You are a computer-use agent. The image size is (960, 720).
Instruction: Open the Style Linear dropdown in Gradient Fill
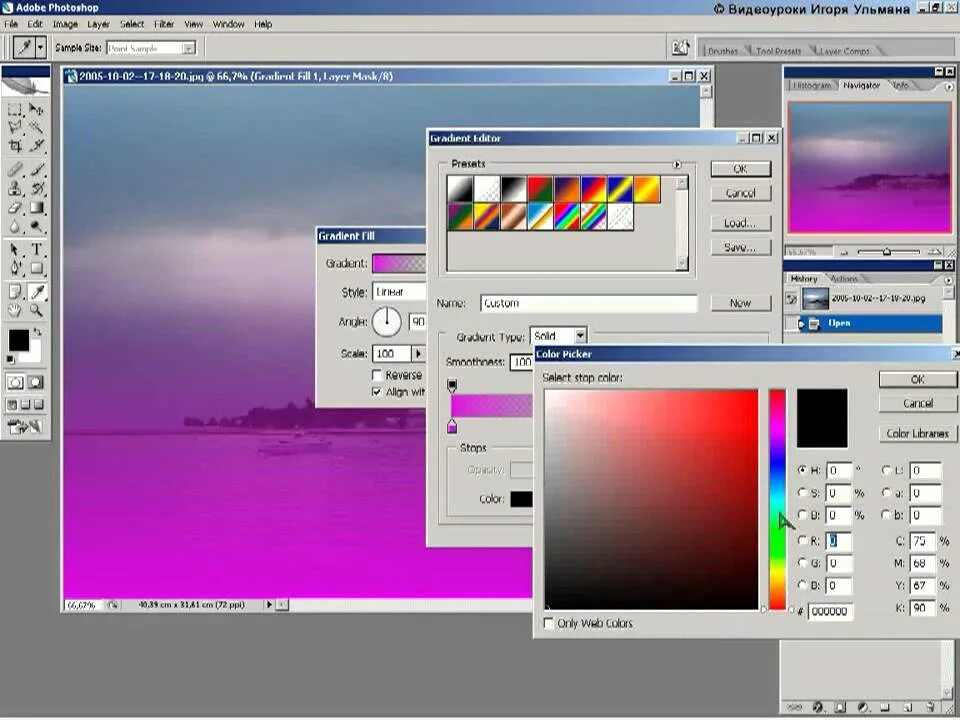(399, 292)
